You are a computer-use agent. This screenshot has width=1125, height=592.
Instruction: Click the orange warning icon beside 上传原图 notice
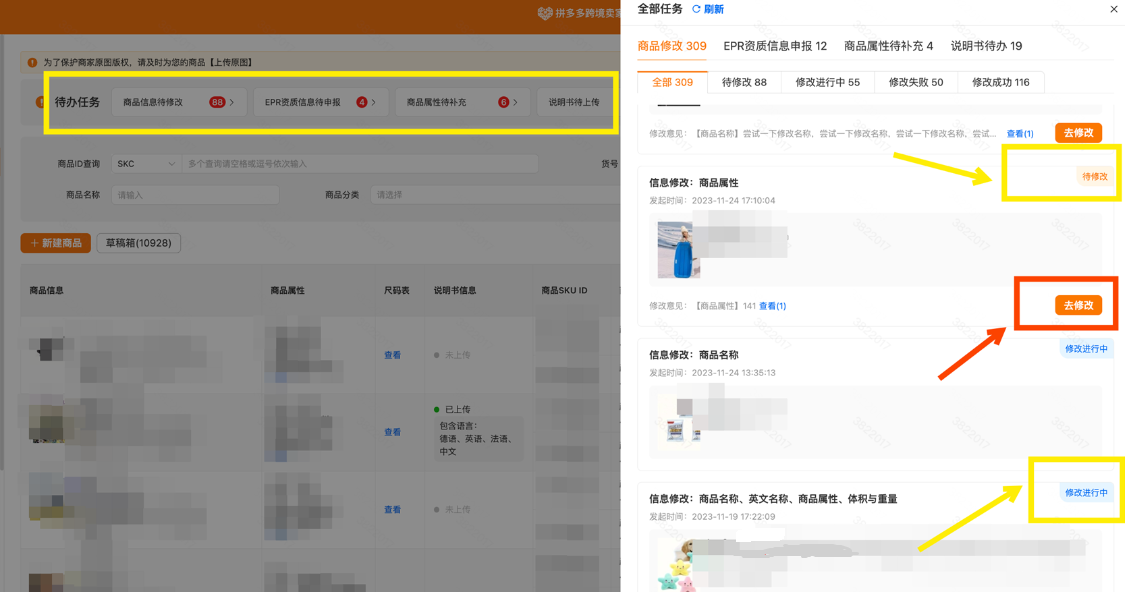point(32,63)
